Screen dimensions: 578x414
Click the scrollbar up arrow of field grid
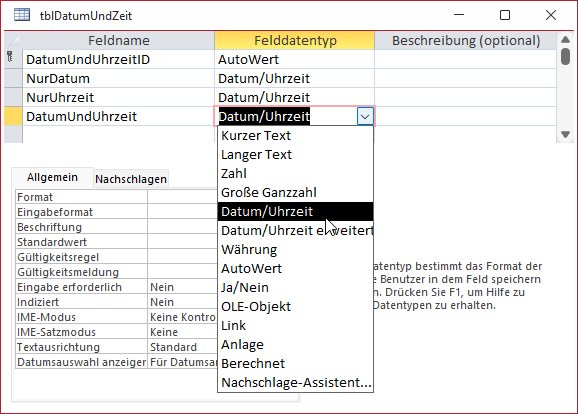pos(565,39)
